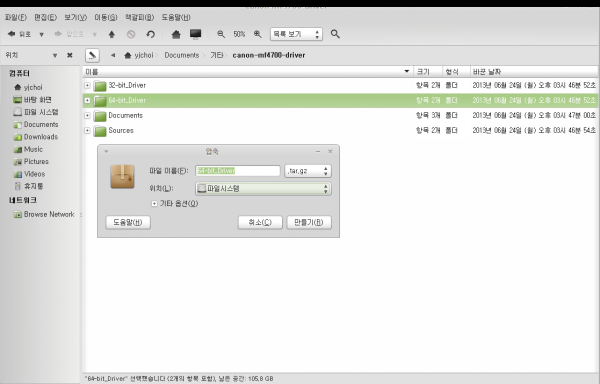
Task: Click the path bar left scroll arrow
Action: 113,55
